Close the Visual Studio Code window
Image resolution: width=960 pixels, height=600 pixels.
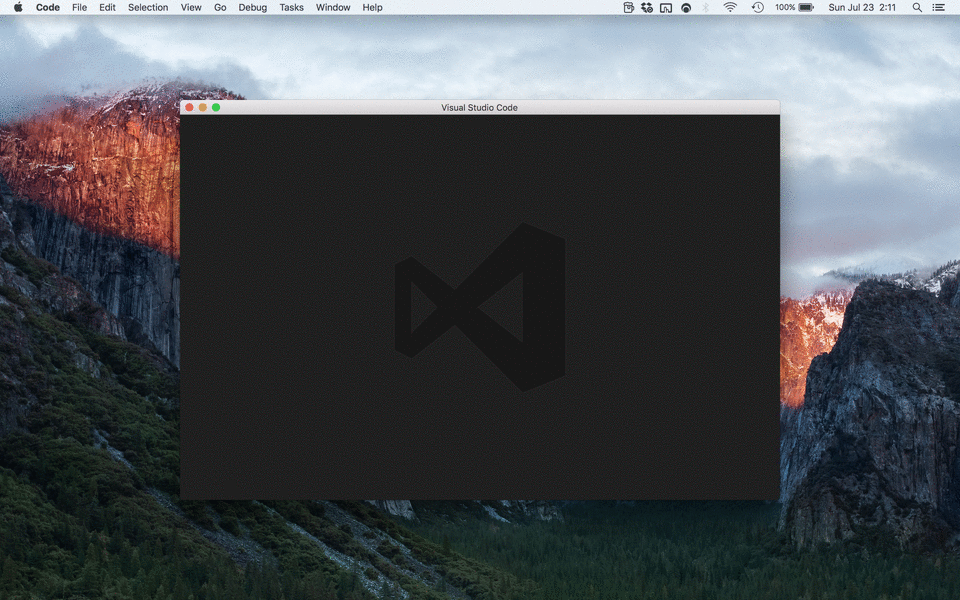pos(189,107)
